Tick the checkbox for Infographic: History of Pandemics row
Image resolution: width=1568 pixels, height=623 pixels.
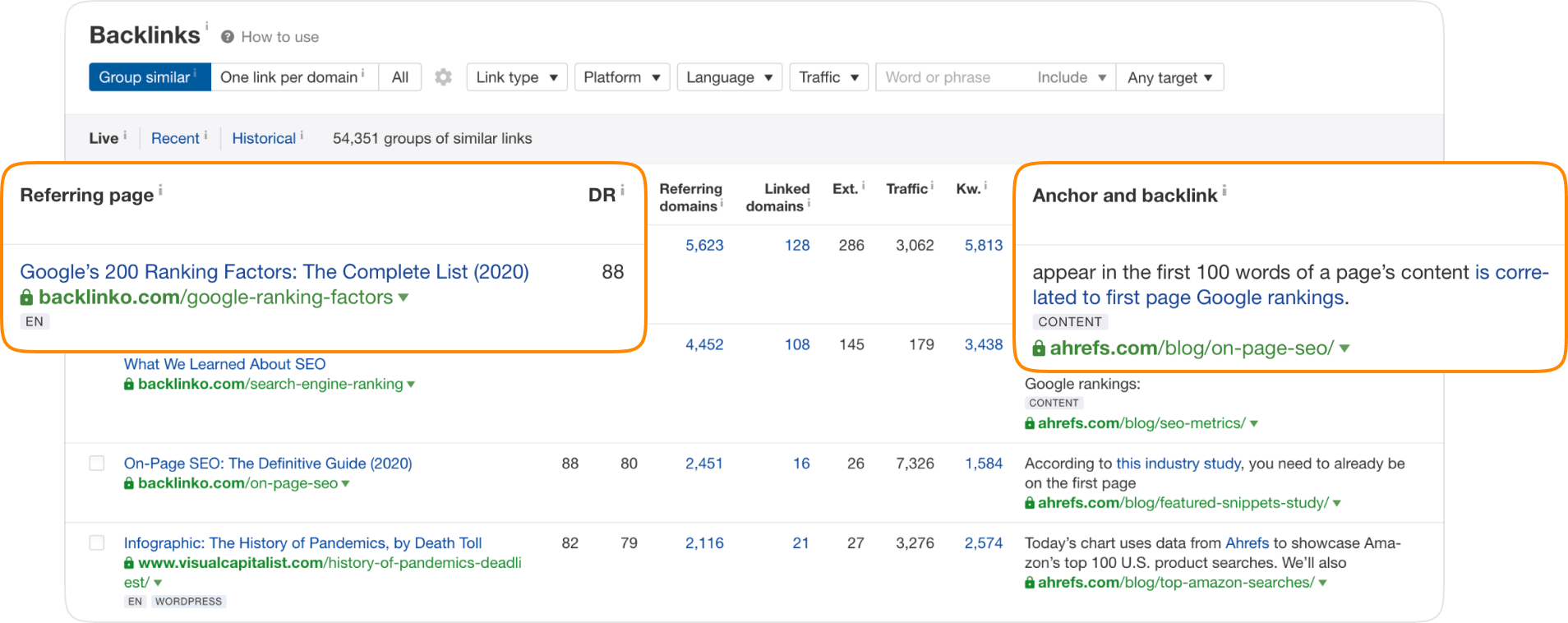97,543
